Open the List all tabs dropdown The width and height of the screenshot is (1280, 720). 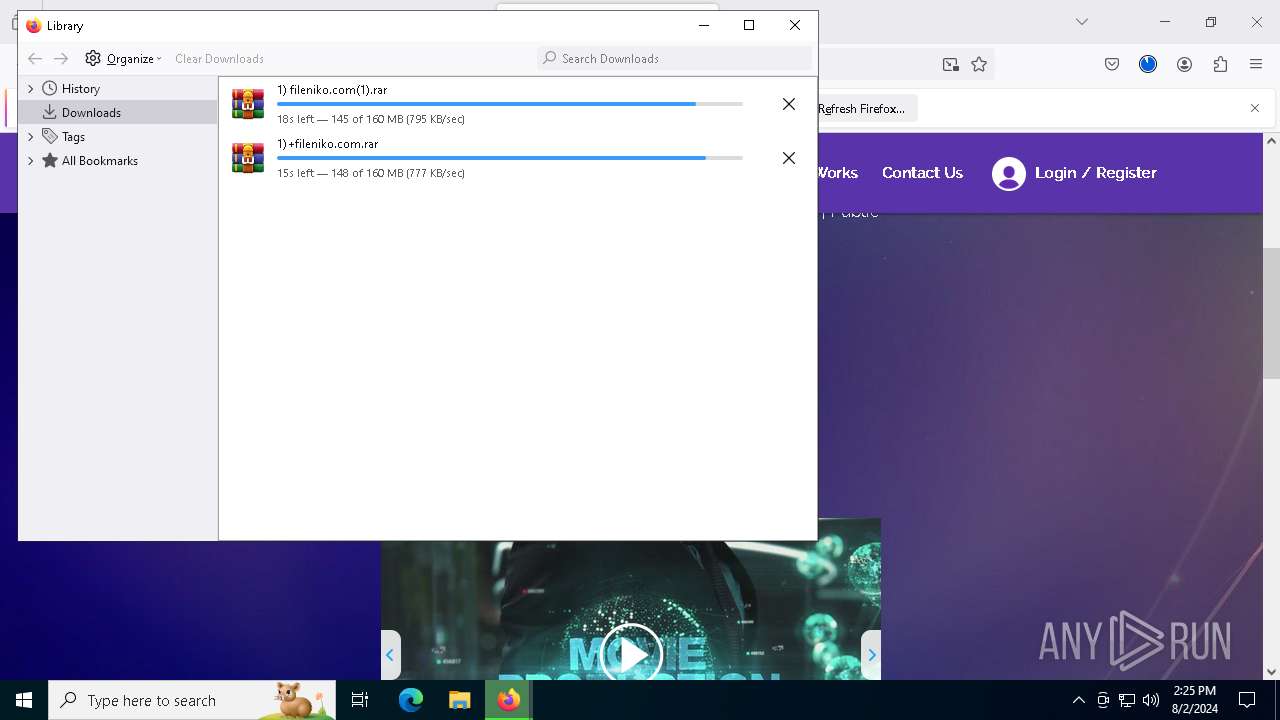(1081, 22)
